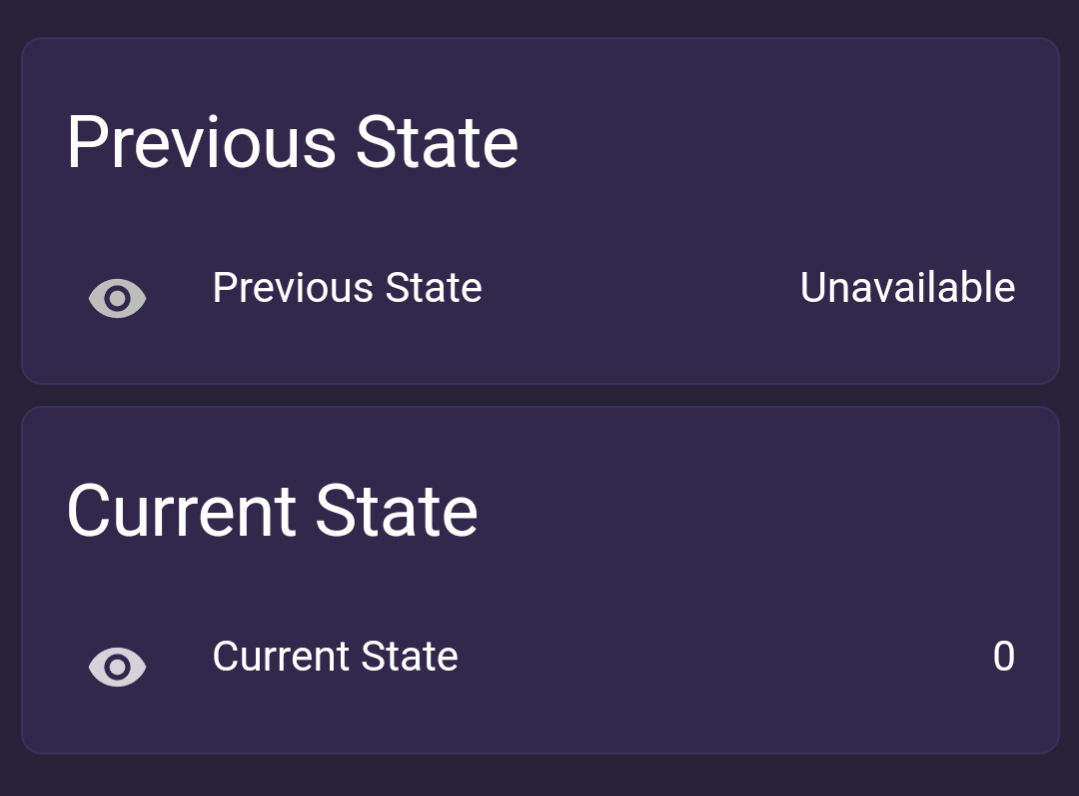
Task: Click the "Unavailable" state value
Action: (x=907, y=288)
